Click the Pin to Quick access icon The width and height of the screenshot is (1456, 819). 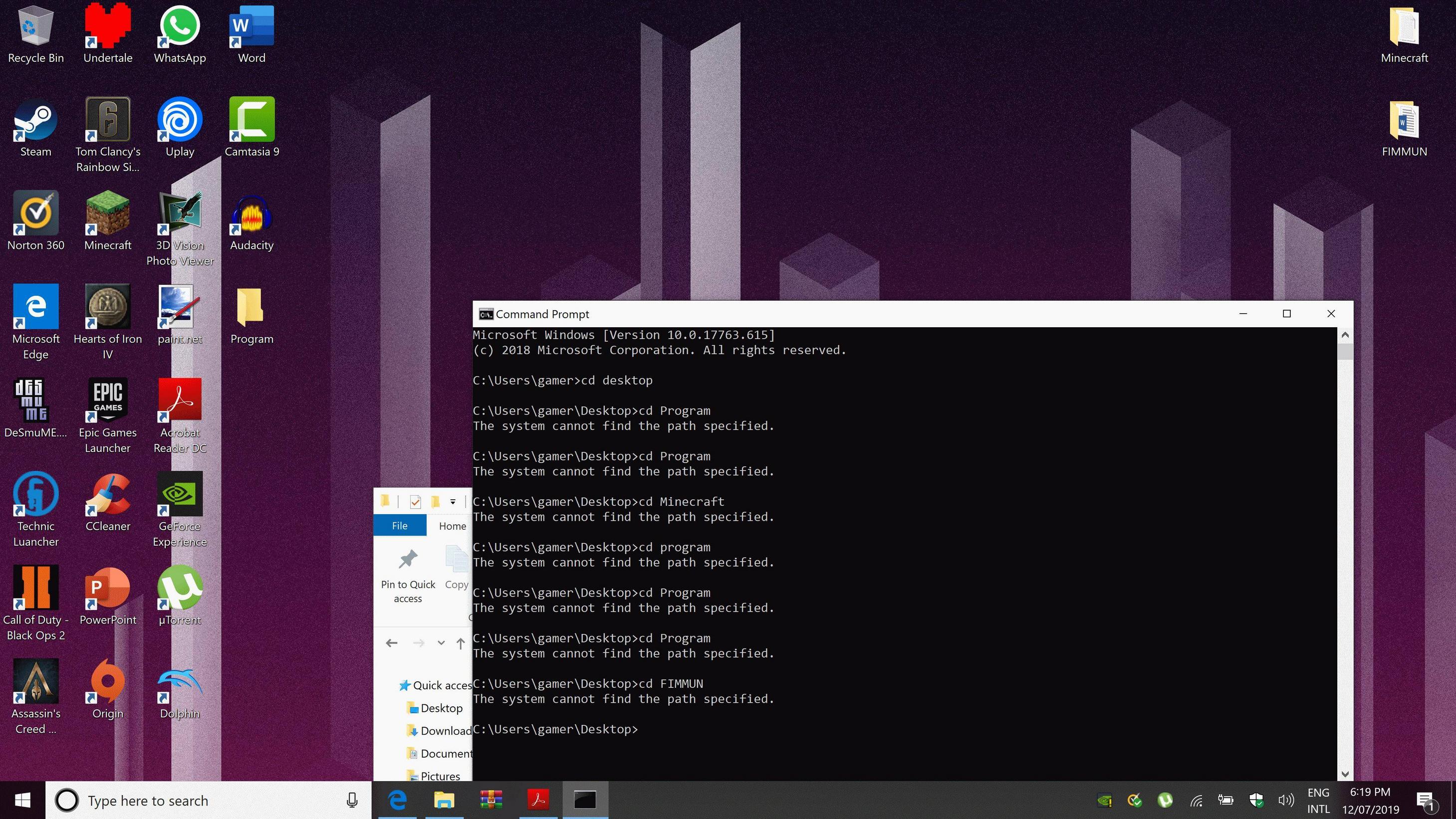coord(408,561)
